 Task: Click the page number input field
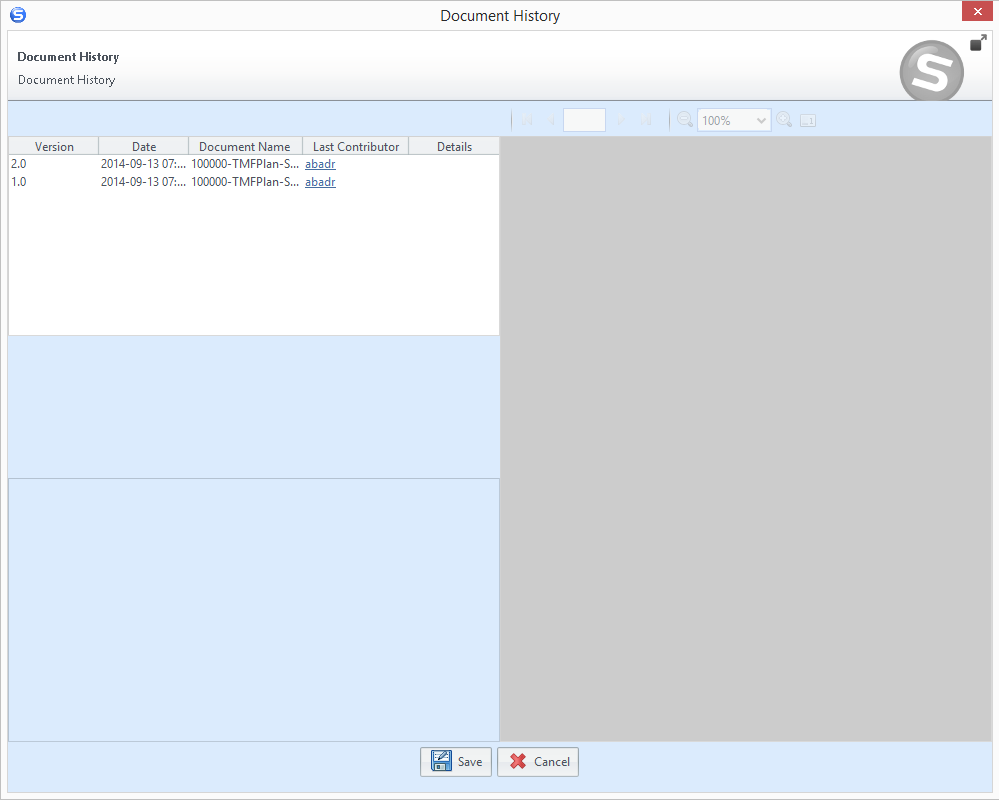584,120
